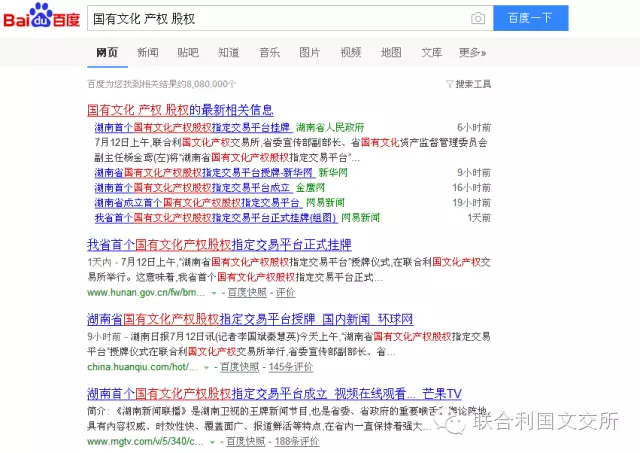Click www.hunan.gov.cn result URL
The height and width of the screenshot is (453, 640).
pyautogui.click(x=146, y=293)
